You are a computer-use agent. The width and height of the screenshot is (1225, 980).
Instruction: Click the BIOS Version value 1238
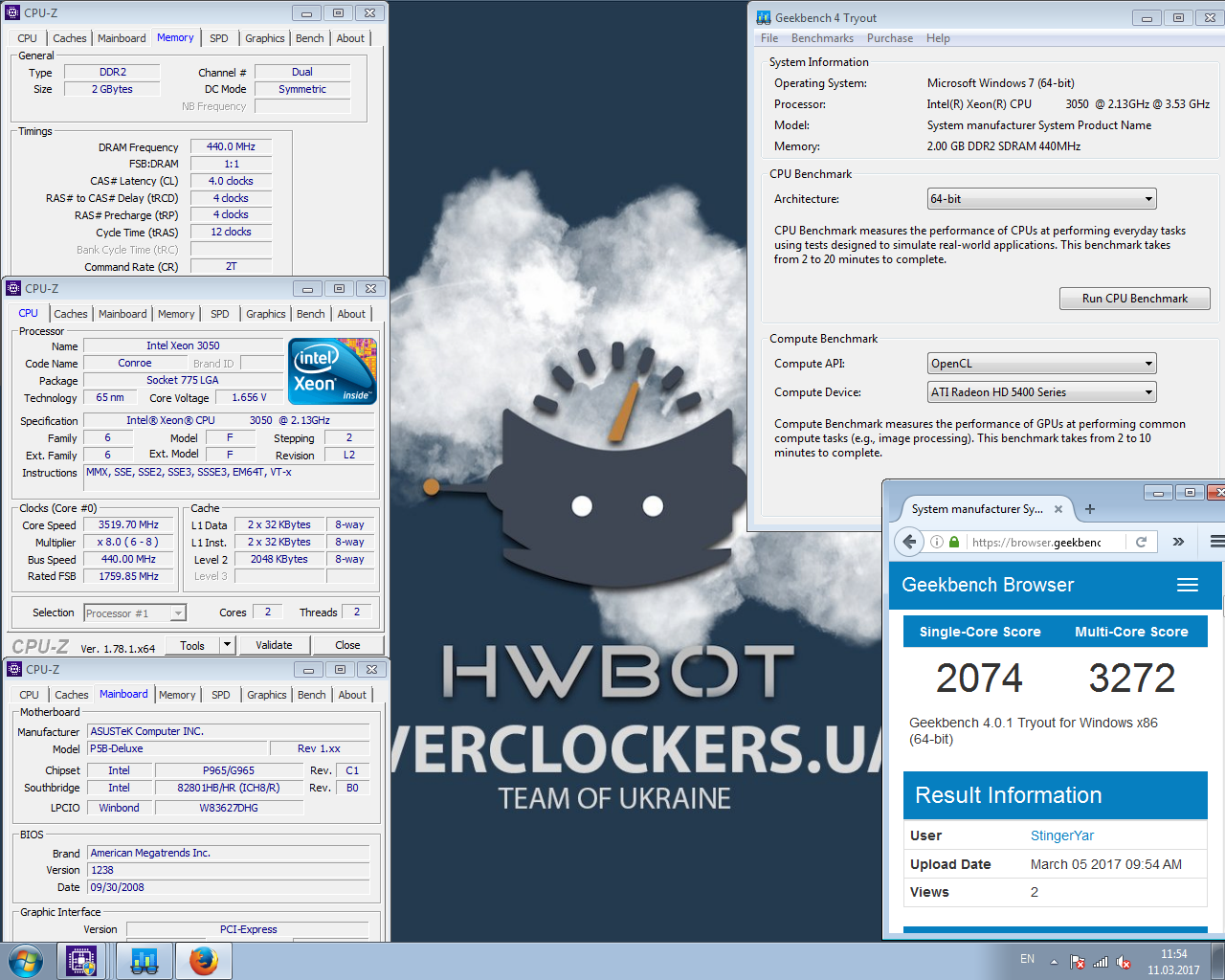tap(229, 871)
